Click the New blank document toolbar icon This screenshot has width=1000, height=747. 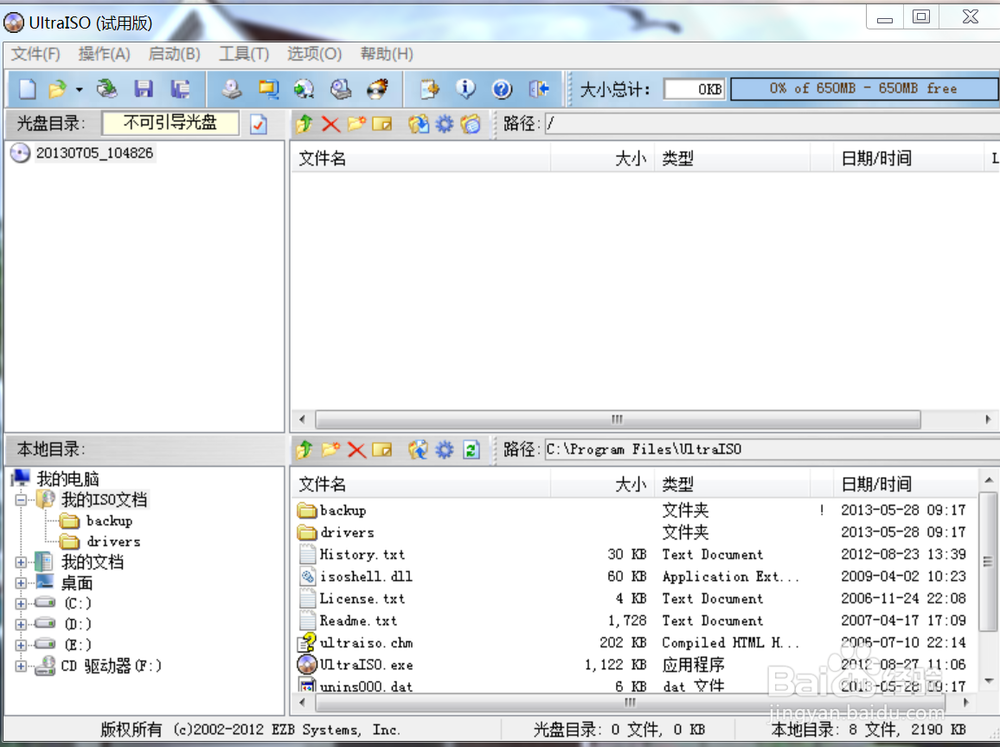coord(27,89)
